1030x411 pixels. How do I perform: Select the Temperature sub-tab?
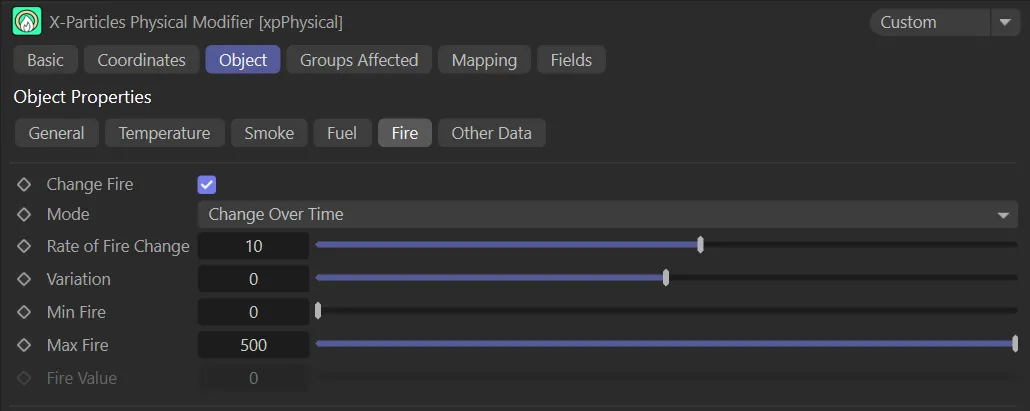pyautogui.click(x=164, y=133)
